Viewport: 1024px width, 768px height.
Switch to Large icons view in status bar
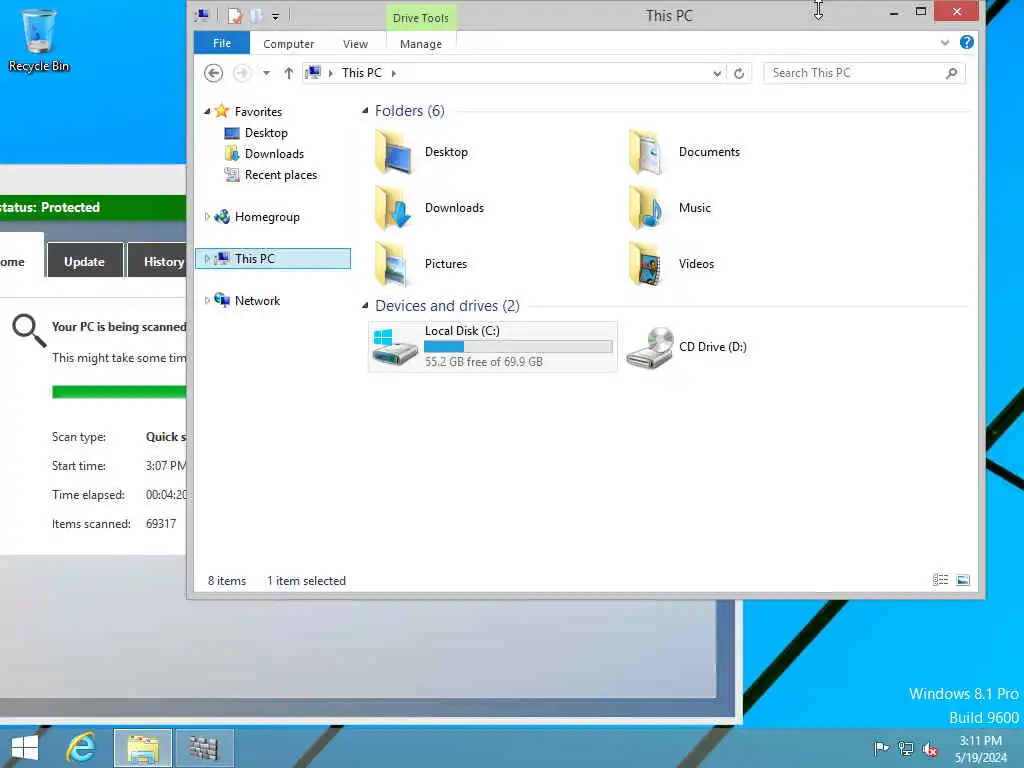963,580
